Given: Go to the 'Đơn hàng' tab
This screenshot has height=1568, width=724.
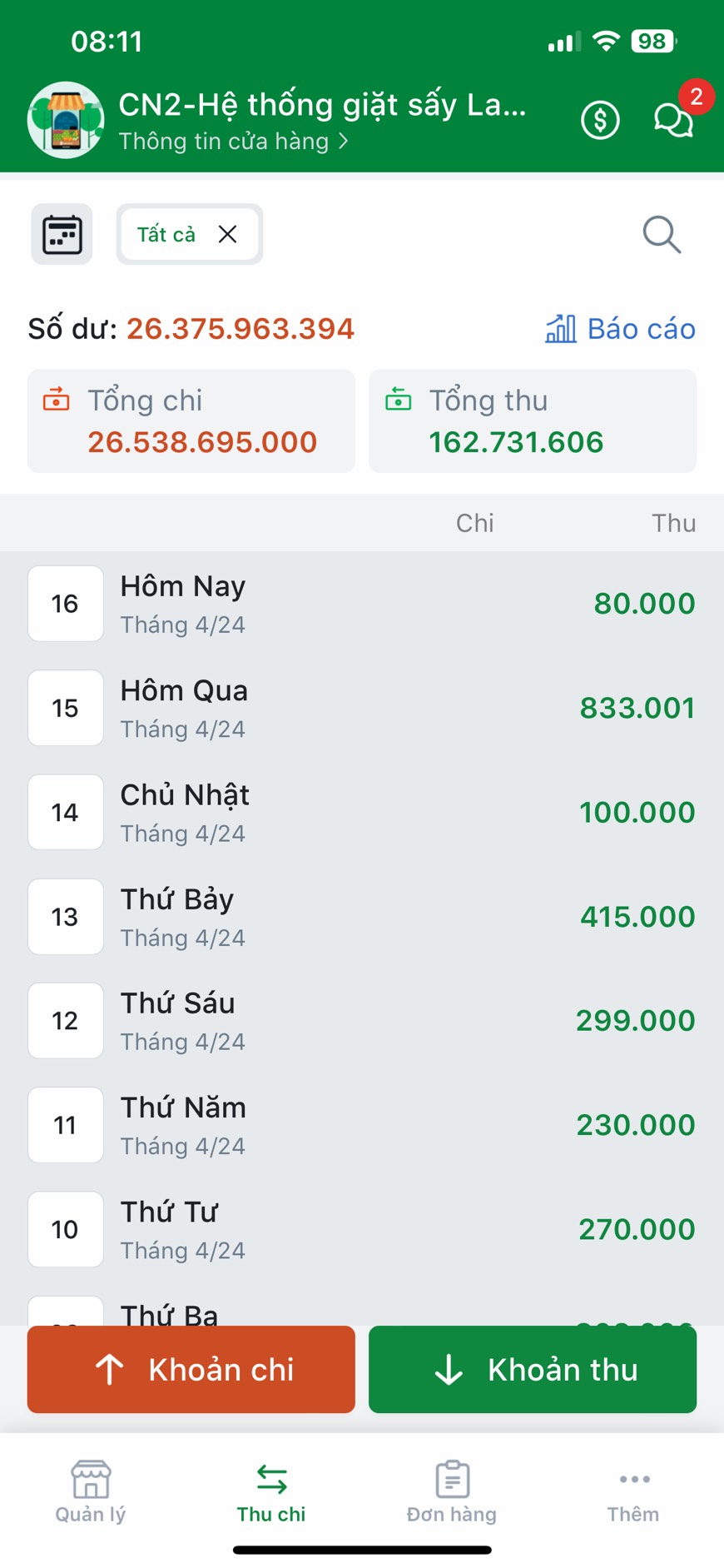Looking at the screenshot, I should pos(452,1491).
